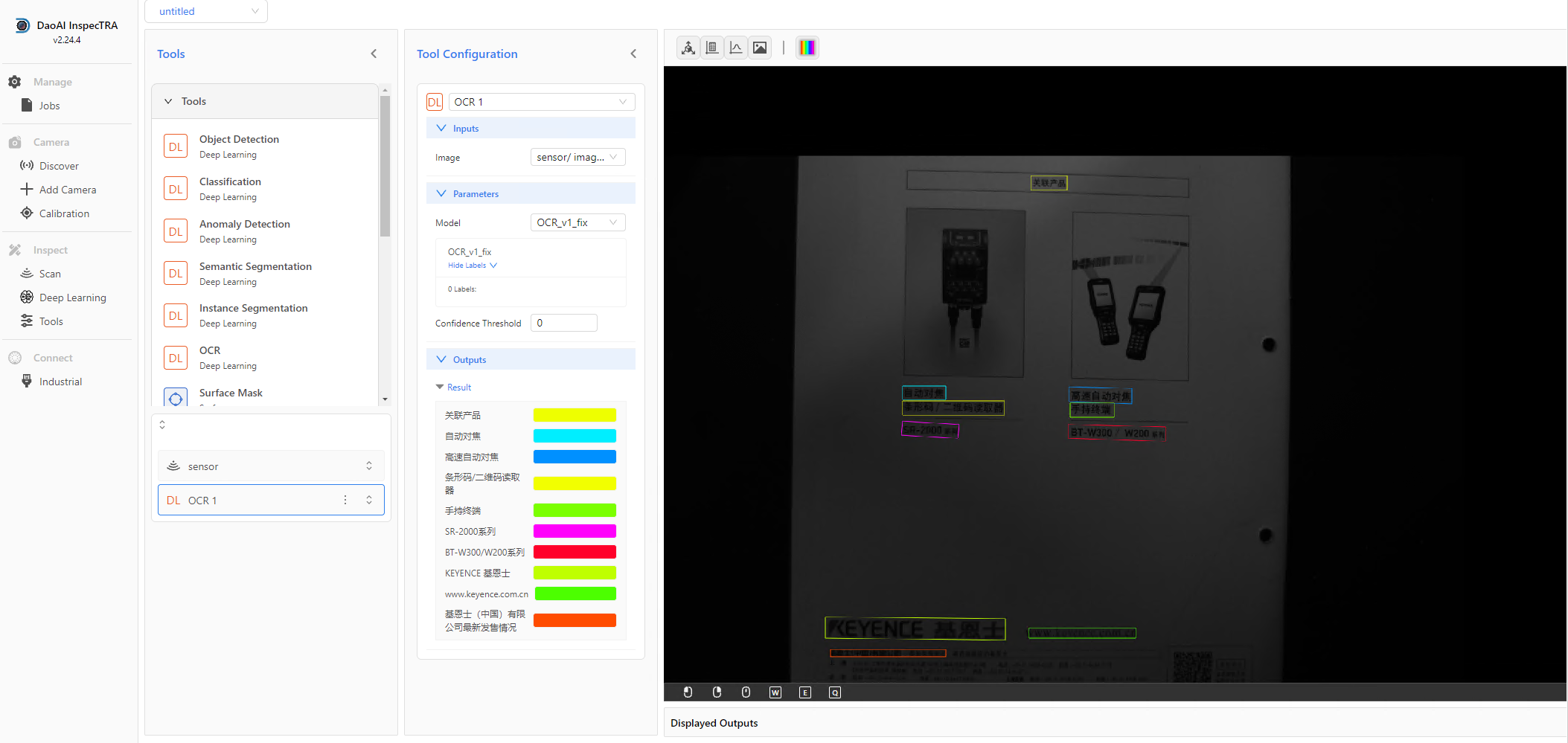Click the KEYENCE detection box in the image
The height and width of the screenshot is (743, 1568).
pyautogui.click(x=915, y=628)
